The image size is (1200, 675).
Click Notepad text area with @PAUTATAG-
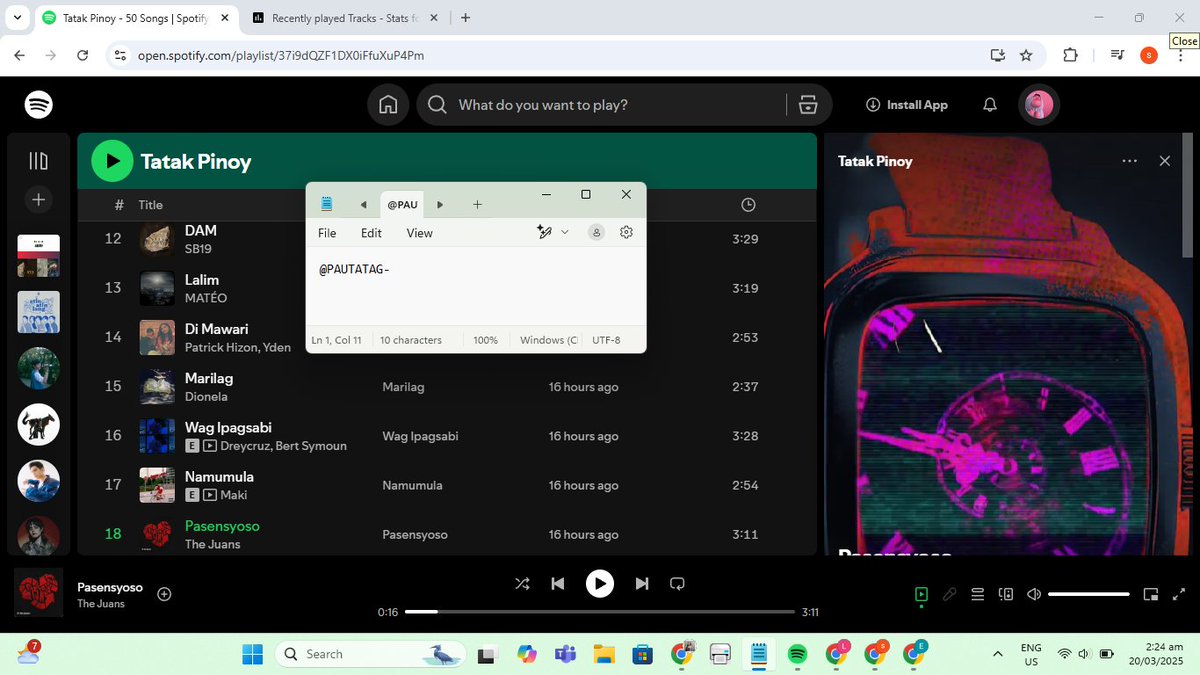click(475, 288)
